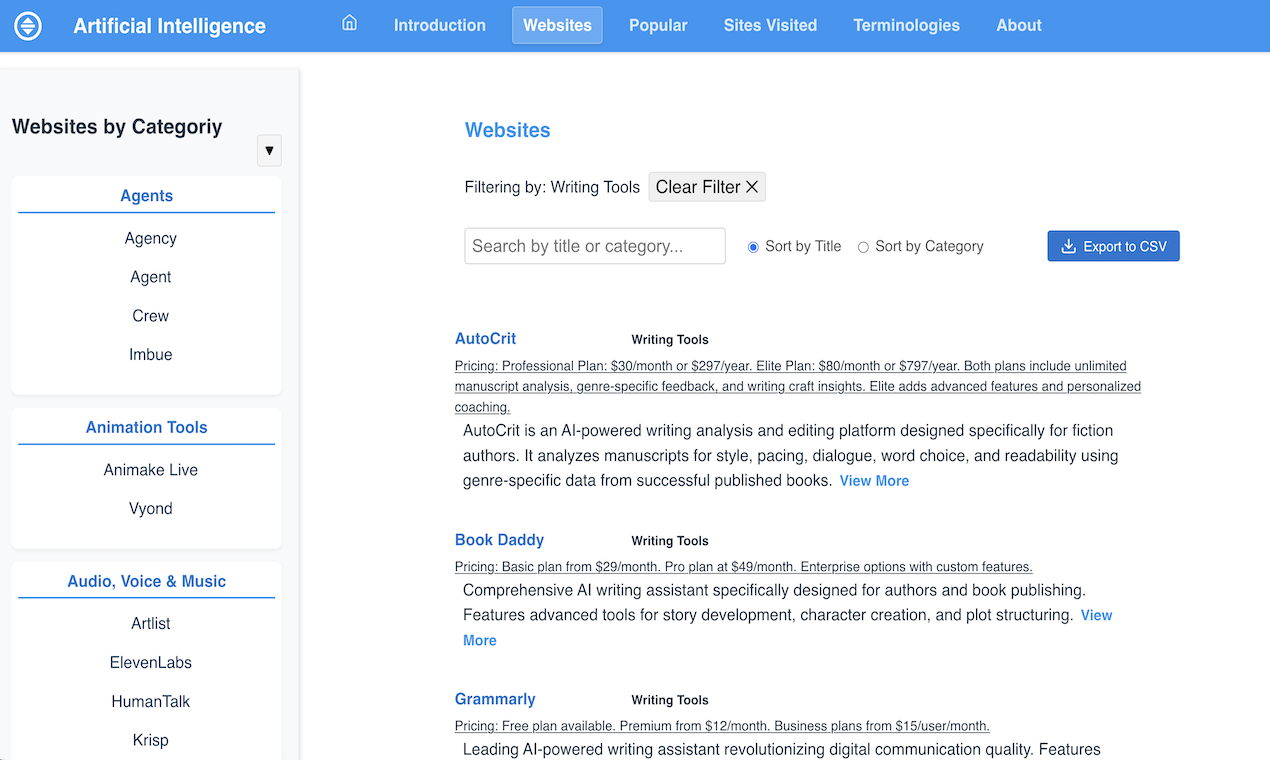Open the About tab
The image size is (1270, 760).
tap(1019, 25)
